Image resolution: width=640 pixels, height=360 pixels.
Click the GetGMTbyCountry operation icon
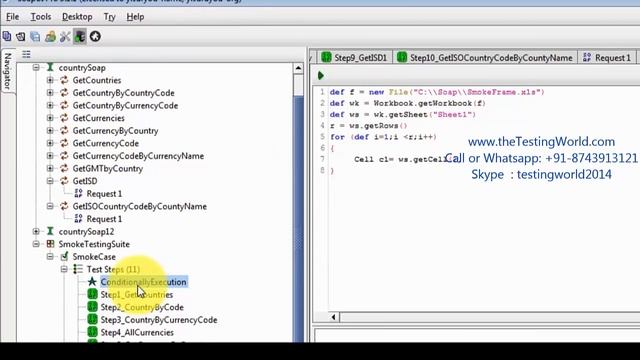click(x=64, y=168)
